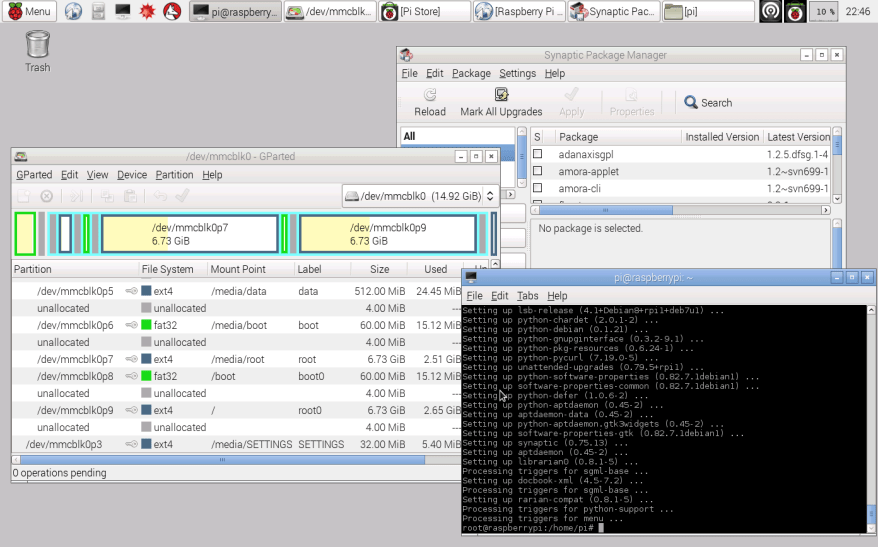The width and height of the screenshot is (878, 547).
Task: Click GParted Delete partition toolbar icon
Action: tap(47, 196)
